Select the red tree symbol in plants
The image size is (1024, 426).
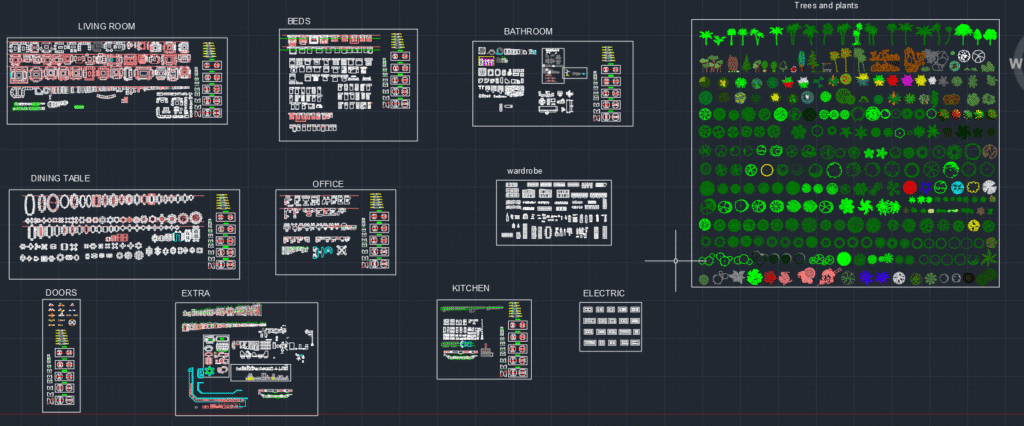click(910, 188)
